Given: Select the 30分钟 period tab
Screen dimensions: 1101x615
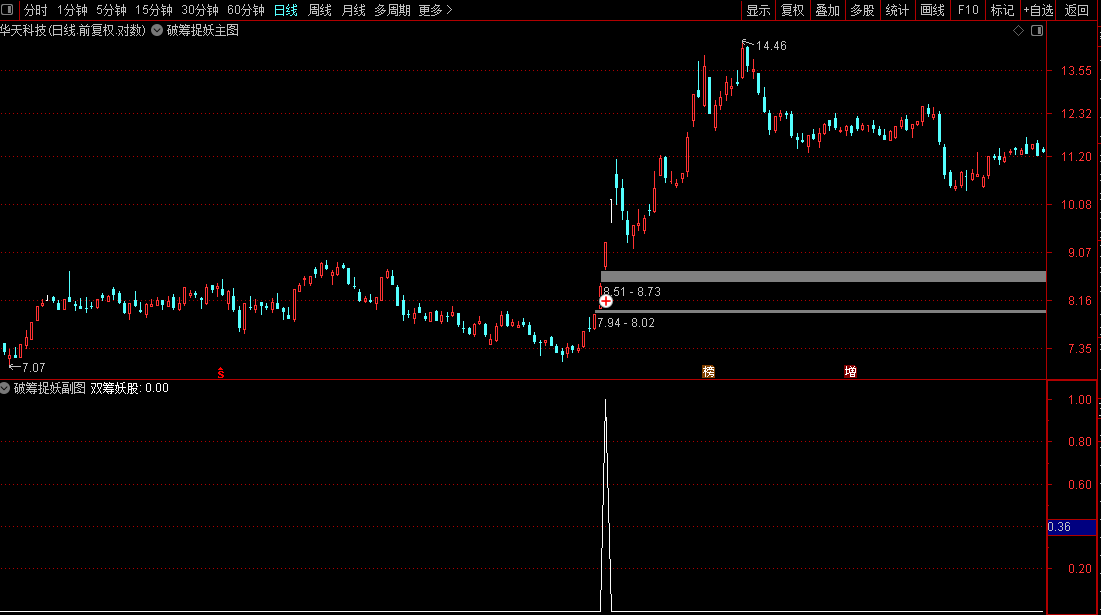Looking at the screenshot, I should [199, 10].
